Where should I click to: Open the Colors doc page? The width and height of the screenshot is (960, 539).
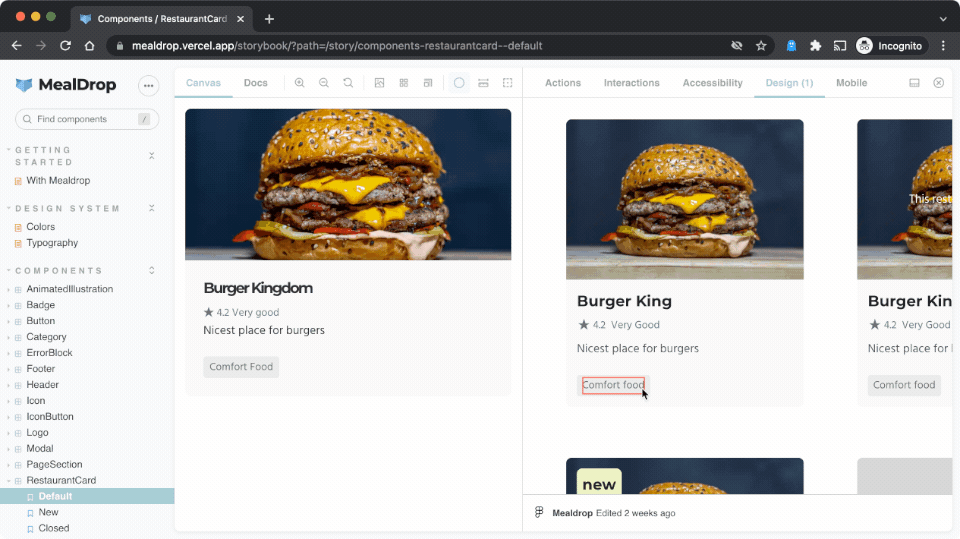point(40,227)
